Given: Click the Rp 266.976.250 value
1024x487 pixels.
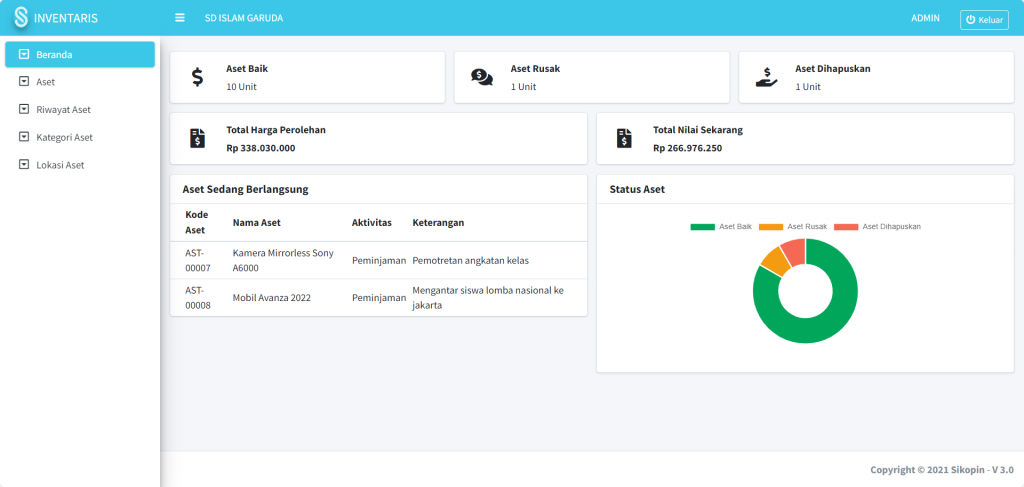Looking at the screenshot, I should point(687,148).
